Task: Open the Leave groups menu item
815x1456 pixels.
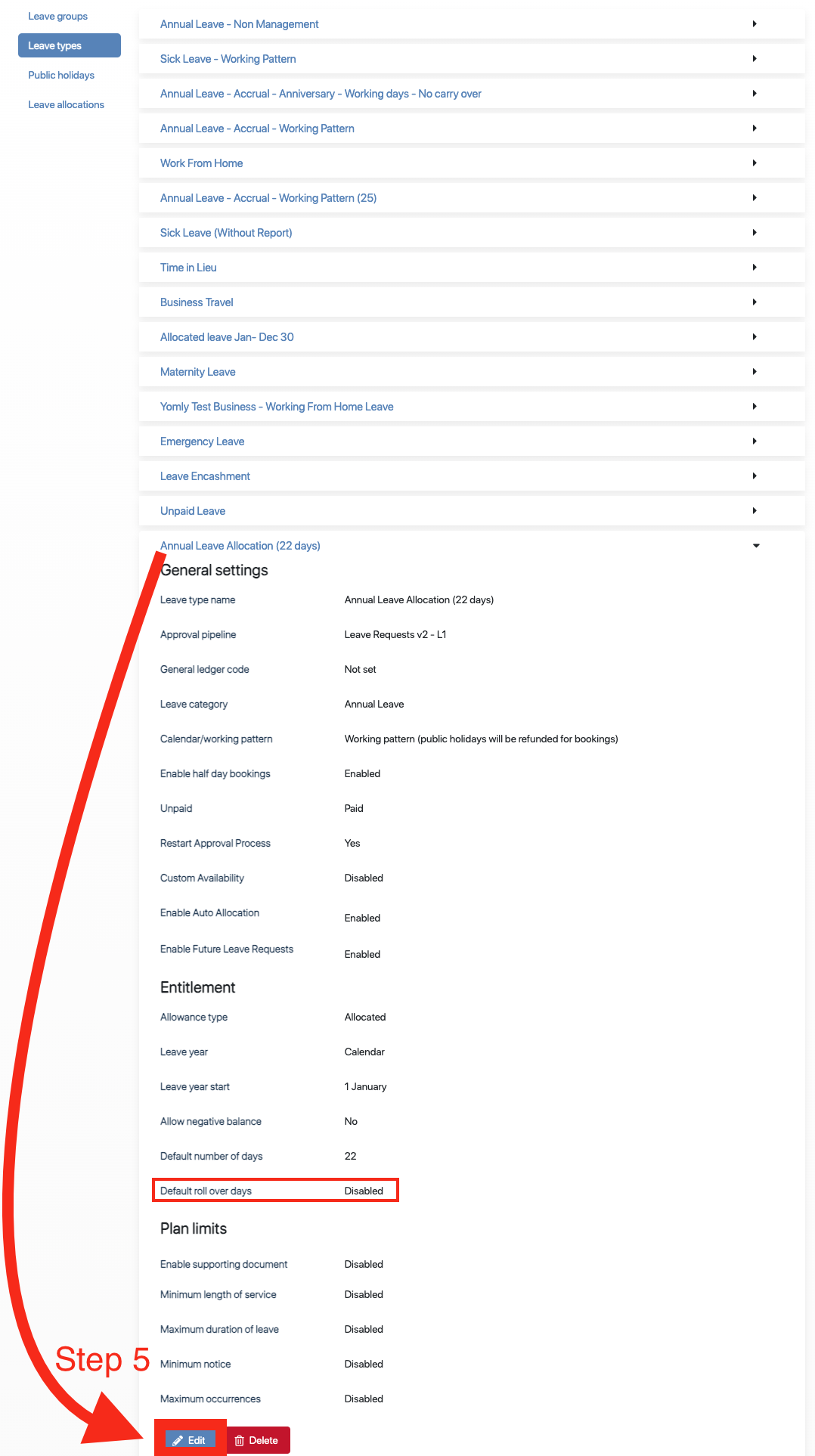Action: (58, 17)
